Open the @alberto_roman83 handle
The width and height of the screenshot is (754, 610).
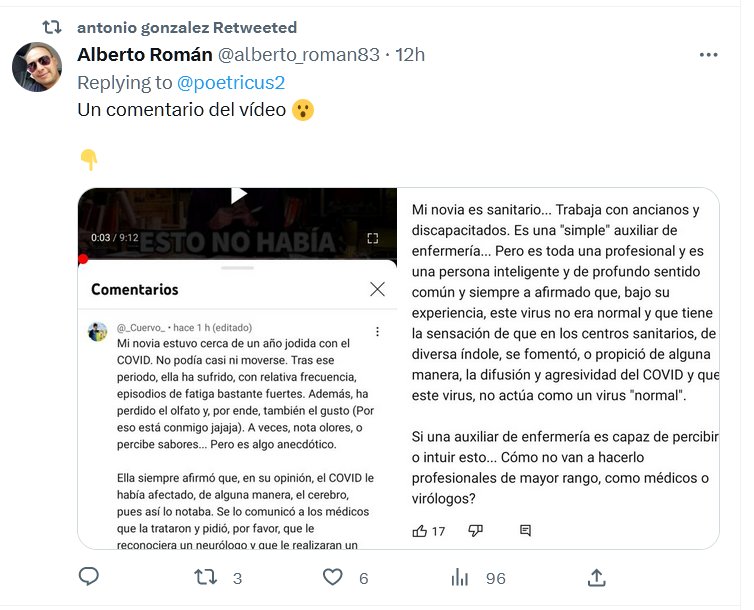tap(299, 55)
